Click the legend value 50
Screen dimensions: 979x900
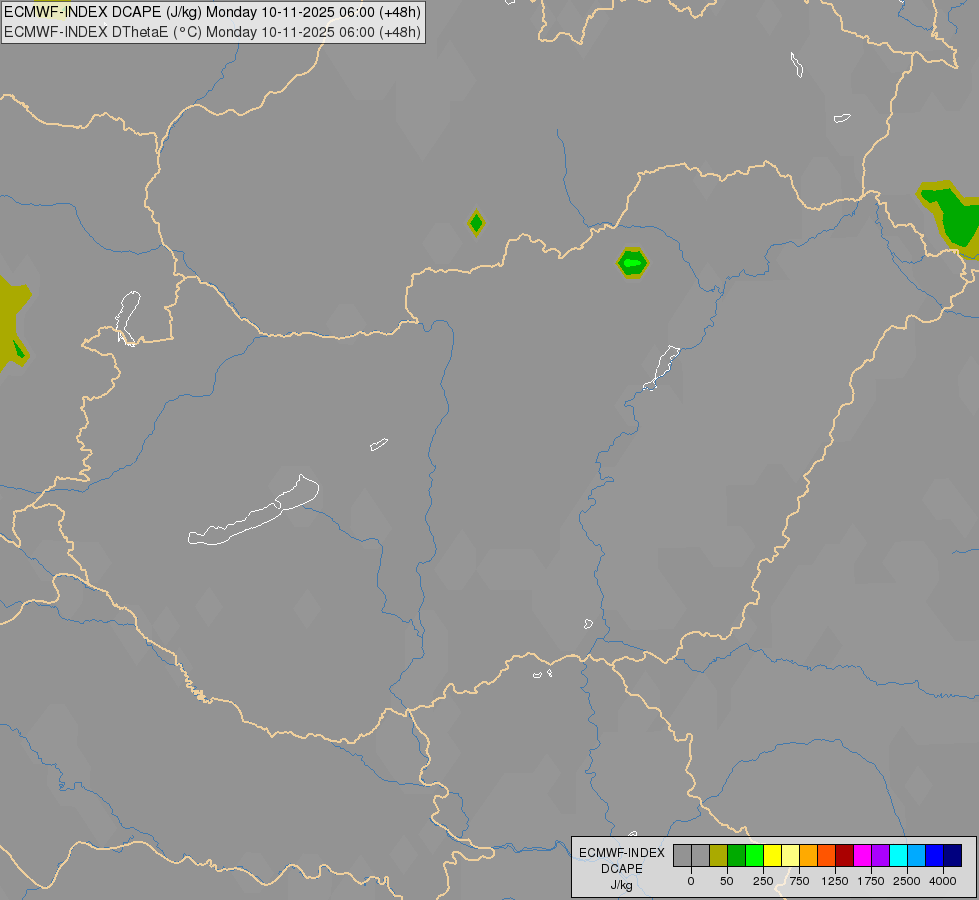tap(727, 881)
